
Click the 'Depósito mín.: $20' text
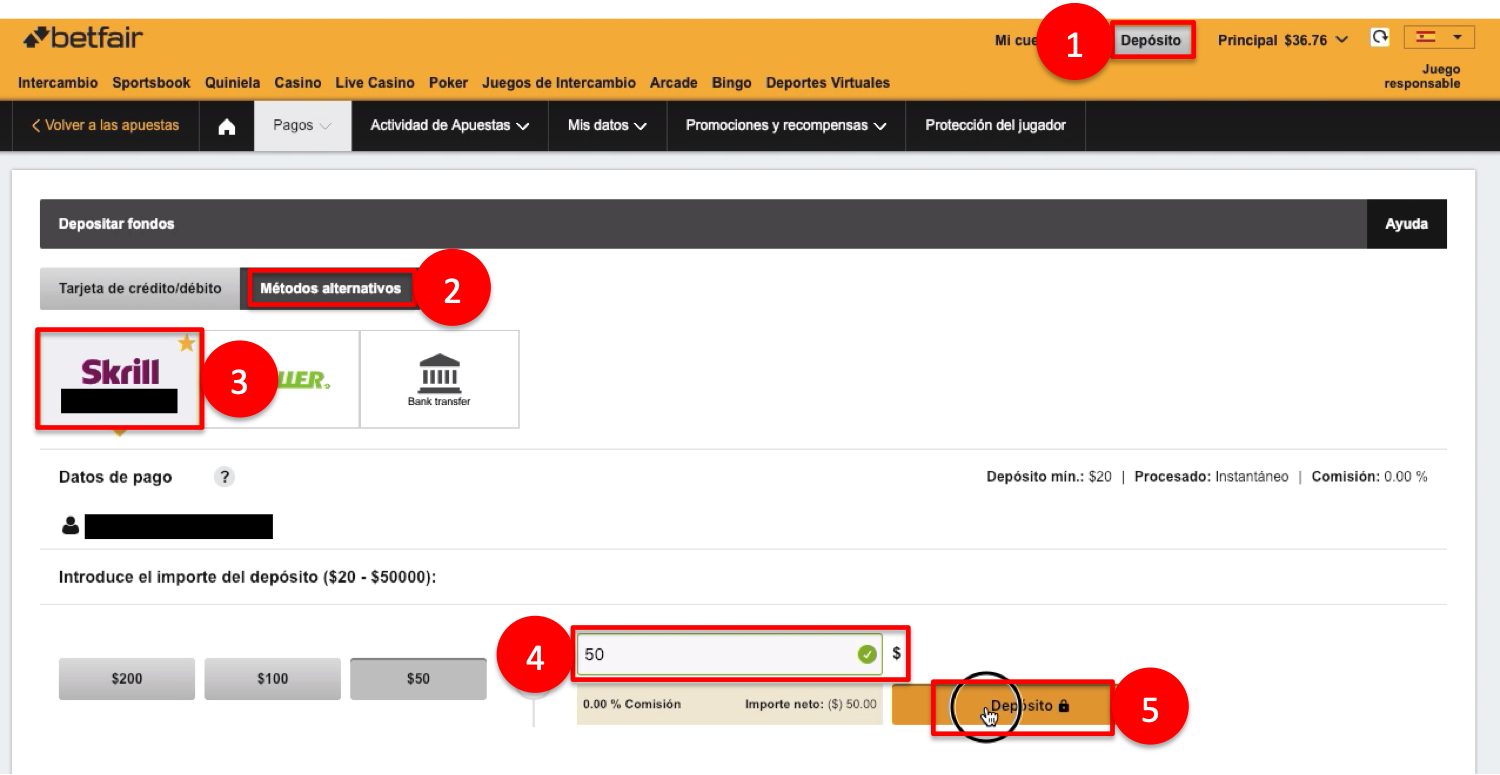1049,477
